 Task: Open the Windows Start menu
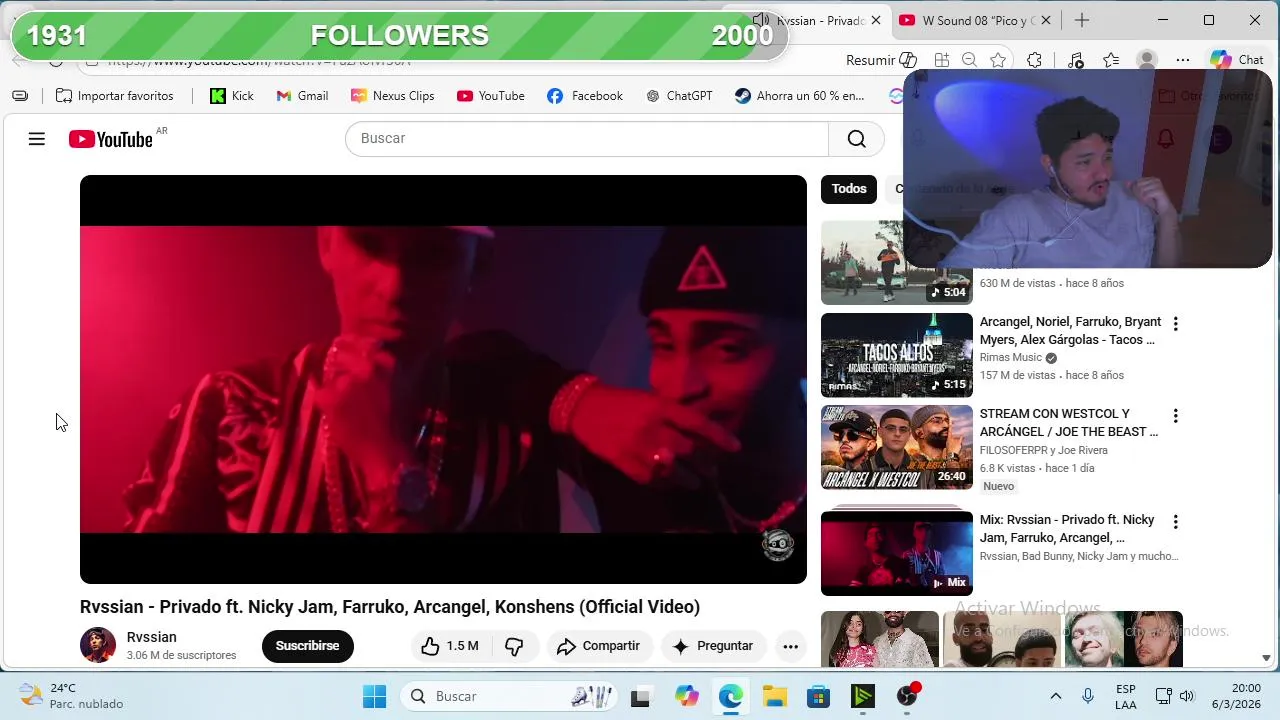[374, 696]
